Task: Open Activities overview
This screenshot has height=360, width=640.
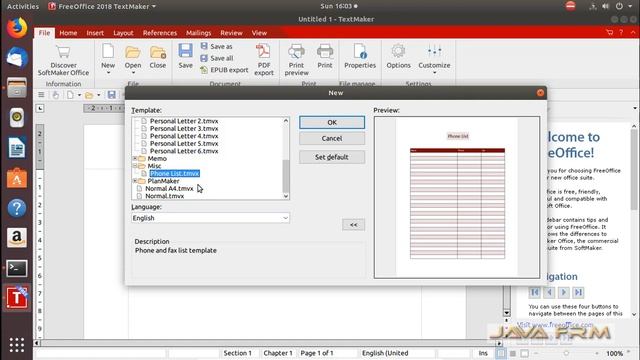Action: click(23, 6)
